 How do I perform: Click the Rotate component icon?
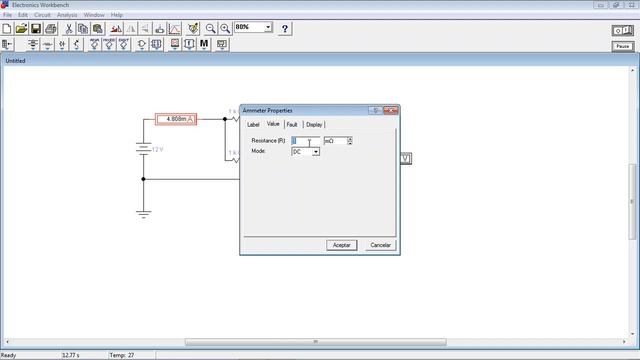116,29
